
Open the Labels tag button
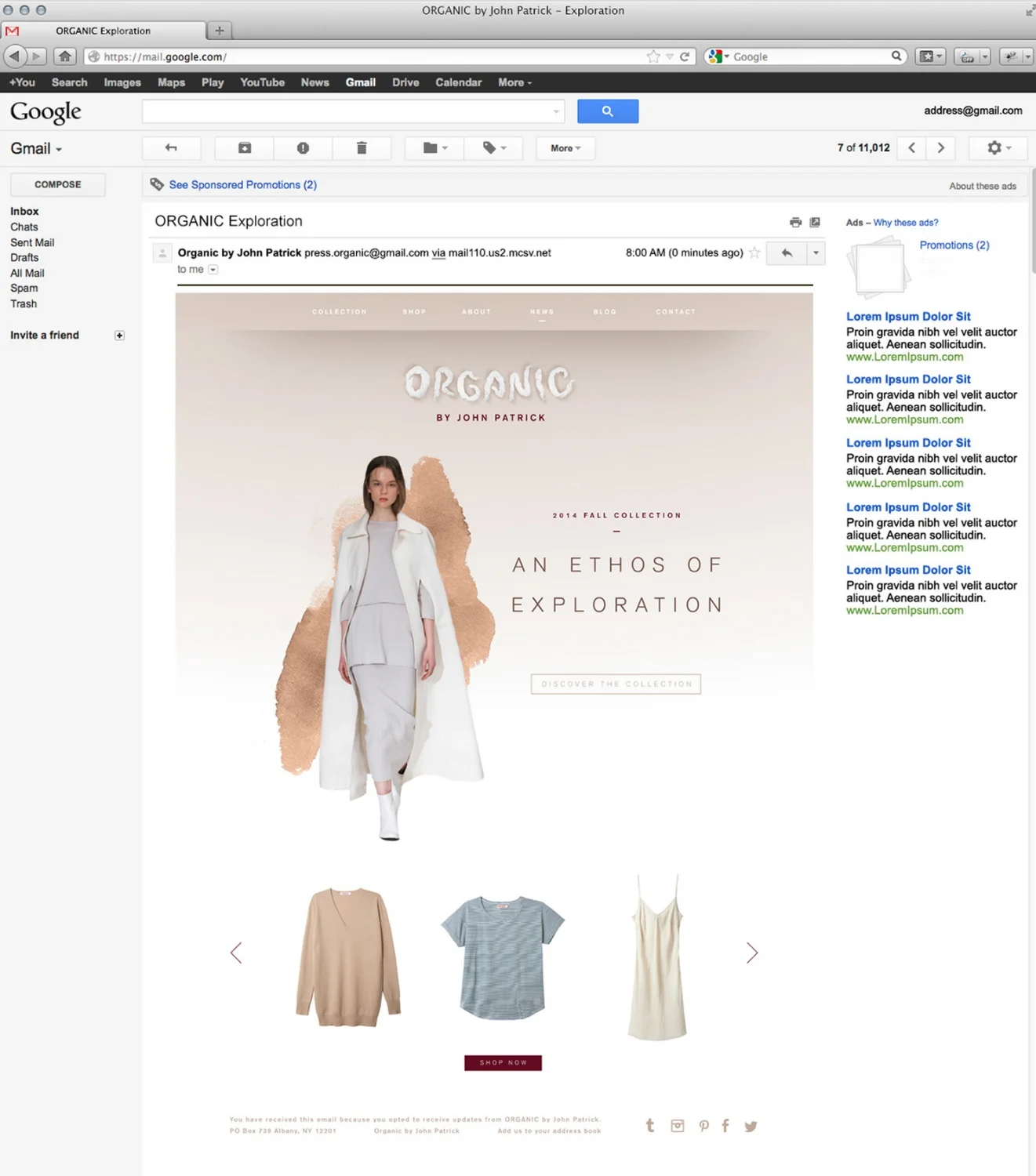[x=493, y=148]
